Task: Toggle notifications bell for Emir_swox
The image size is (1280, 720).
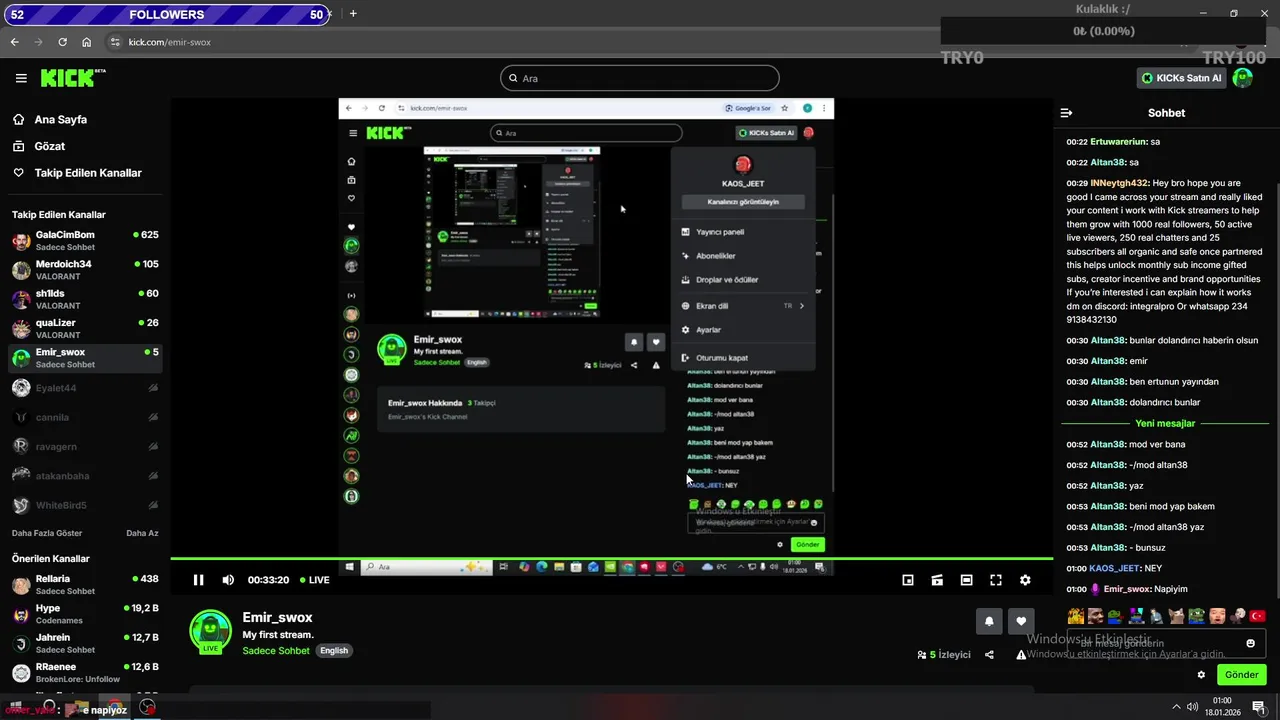Action: [x=989, y=621]
